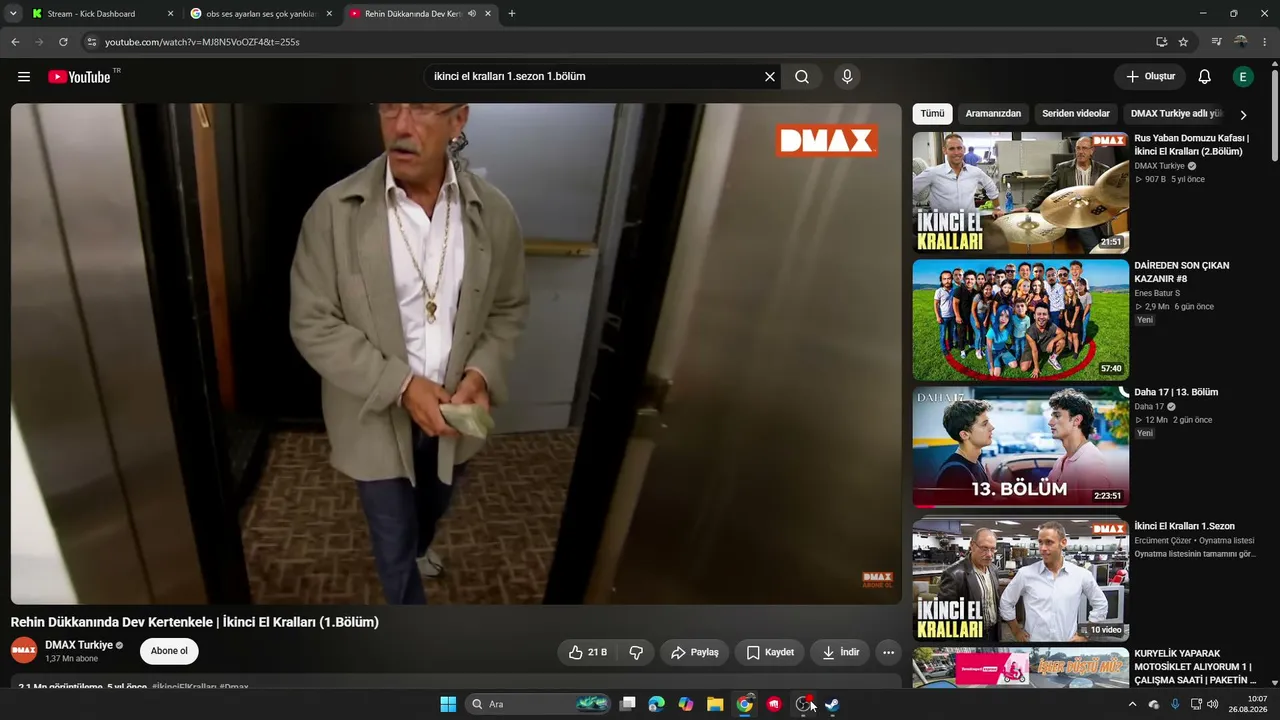Go back in browser history

[x=15, y=42]
